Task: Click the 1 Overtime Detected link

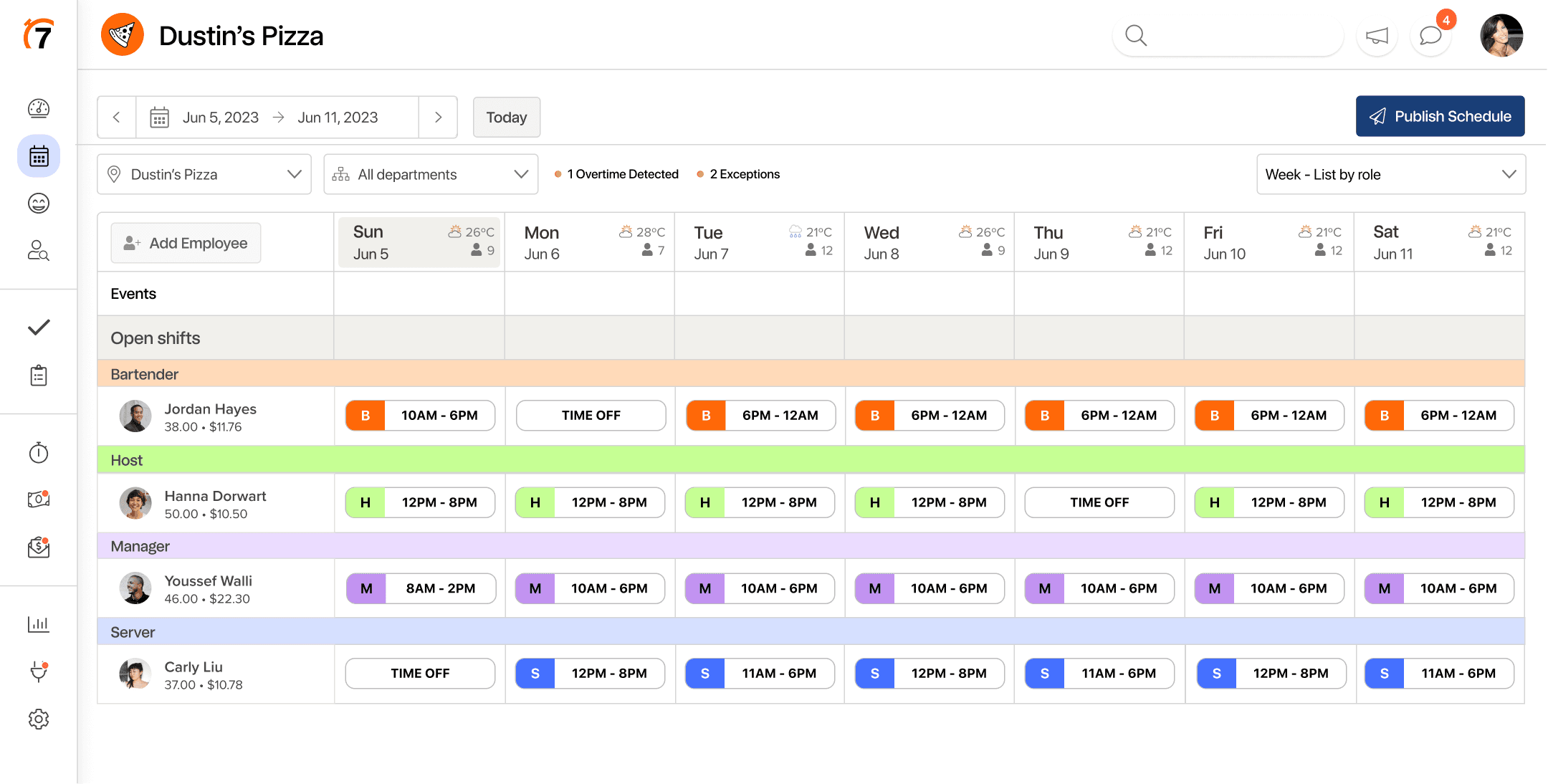Action: click(x=616, y=174)
